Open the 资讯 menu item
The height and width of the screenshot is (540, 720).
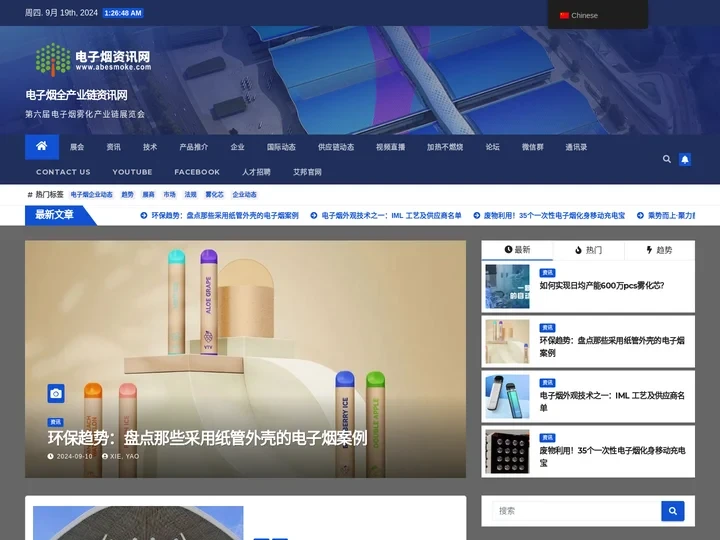(x=113, y=147)
